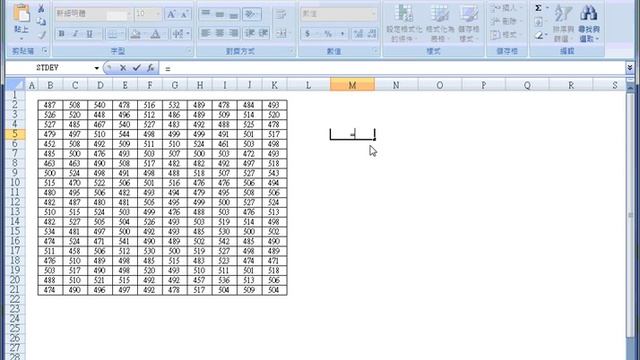Click the merge and center icon
The height and width of the screenshot is (360, 640).
pyautogui.click(x=281, y=33)
